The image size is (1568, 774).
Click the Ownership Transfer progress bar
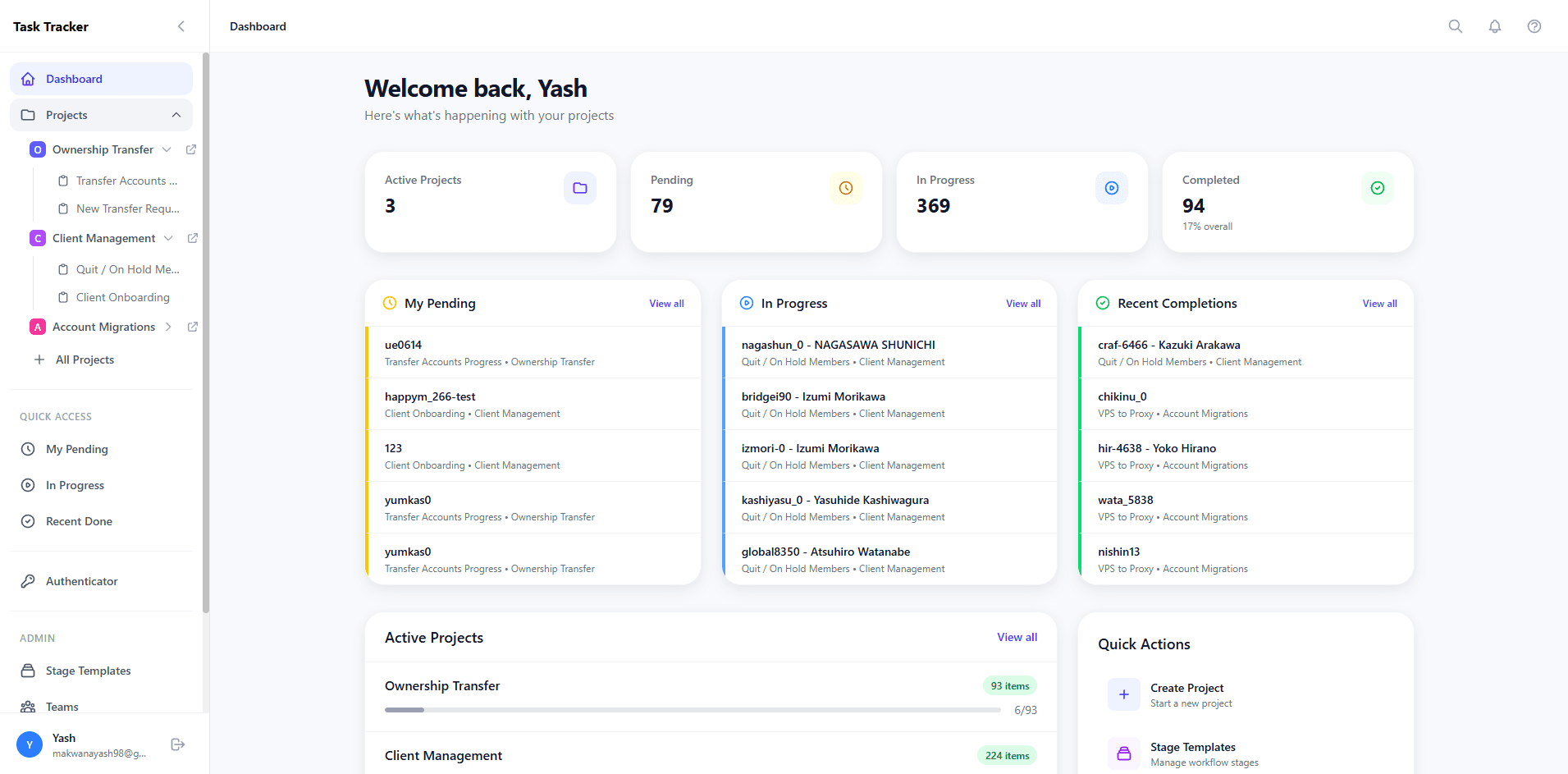pos(692,709)
